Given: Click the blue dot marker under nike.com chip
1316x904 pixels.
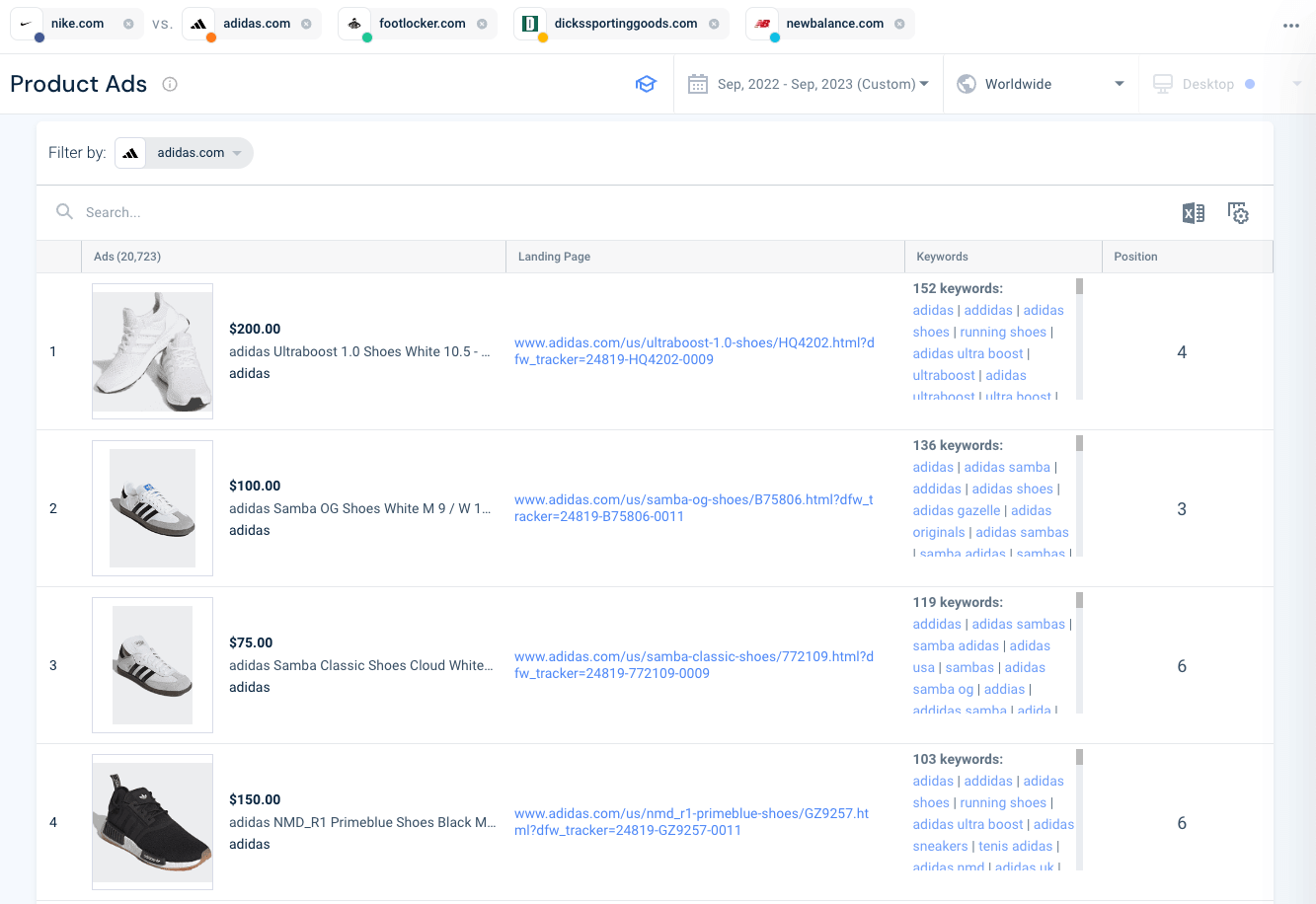Looking at the screenshot, I should tap(39, 37).
